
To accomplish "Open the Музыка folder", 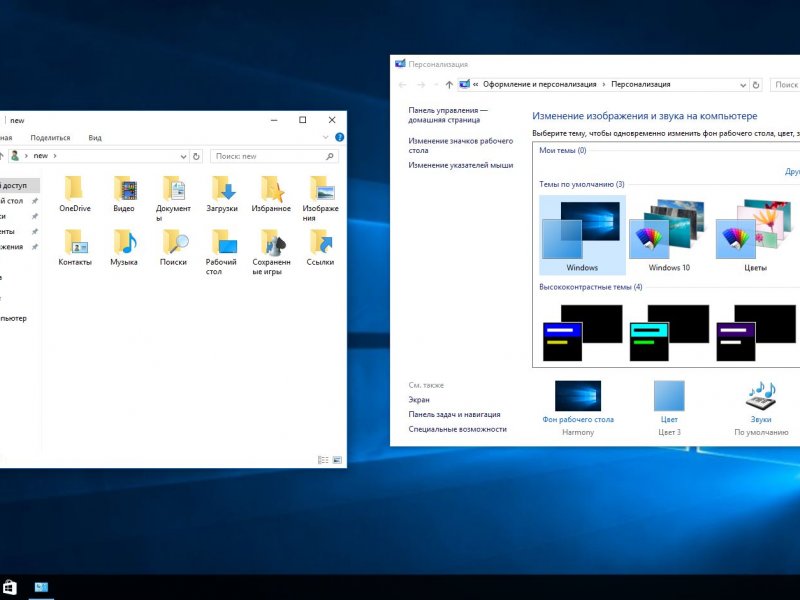I will 124,247.
